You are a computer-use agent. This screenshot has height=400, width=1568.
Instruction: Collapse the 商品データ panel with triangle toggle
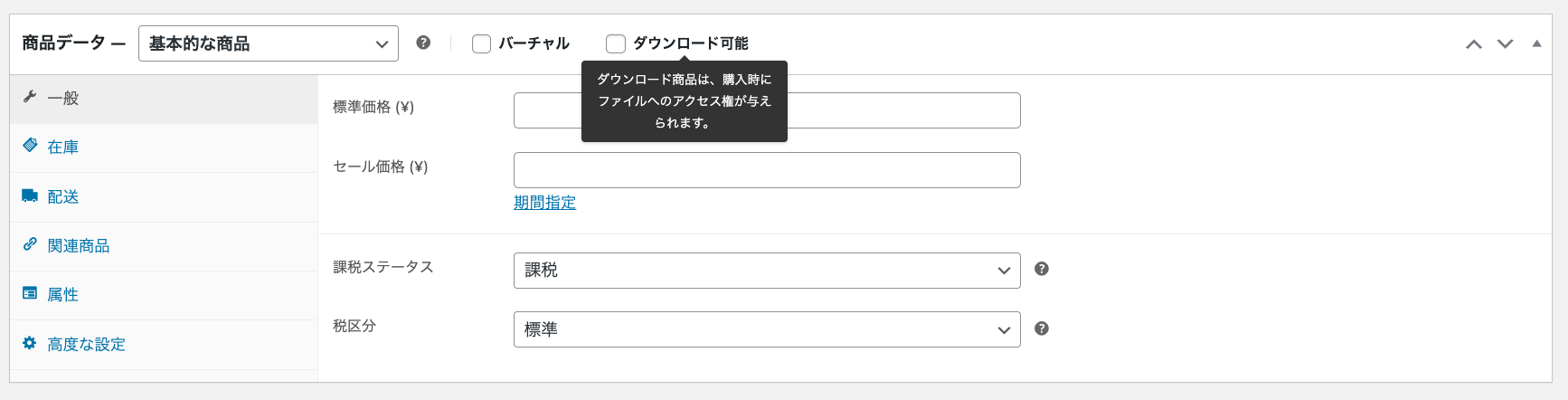(1536, 43)
